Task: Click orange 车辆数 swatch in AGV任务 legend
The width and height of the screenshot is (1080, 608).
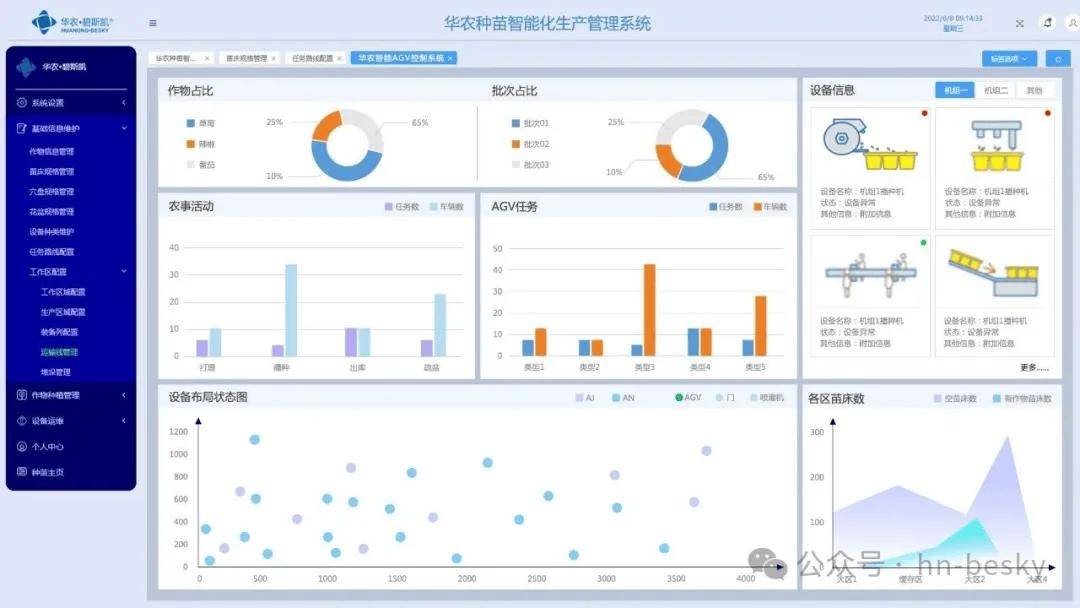Action: tap(758, 207)
